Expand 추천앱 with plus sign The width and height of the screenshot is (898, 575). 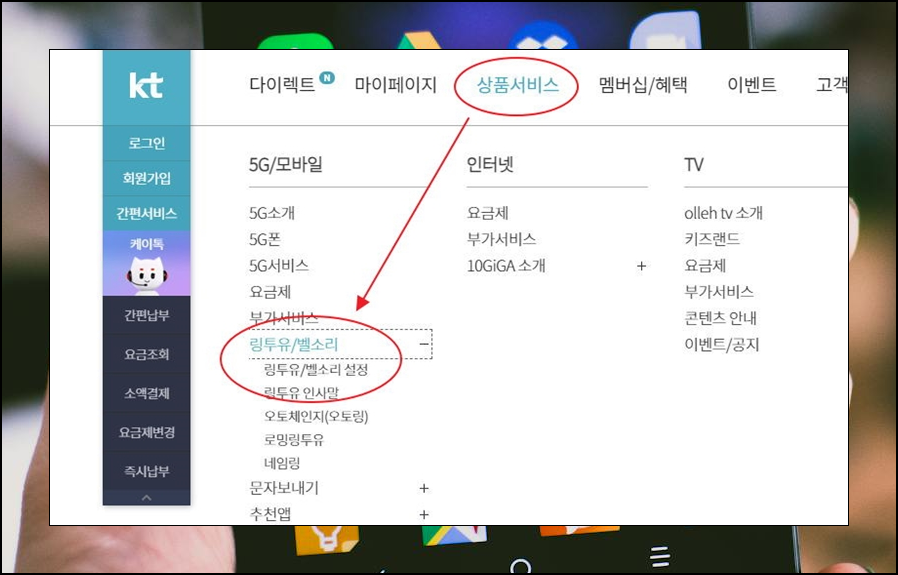point(424,514)
